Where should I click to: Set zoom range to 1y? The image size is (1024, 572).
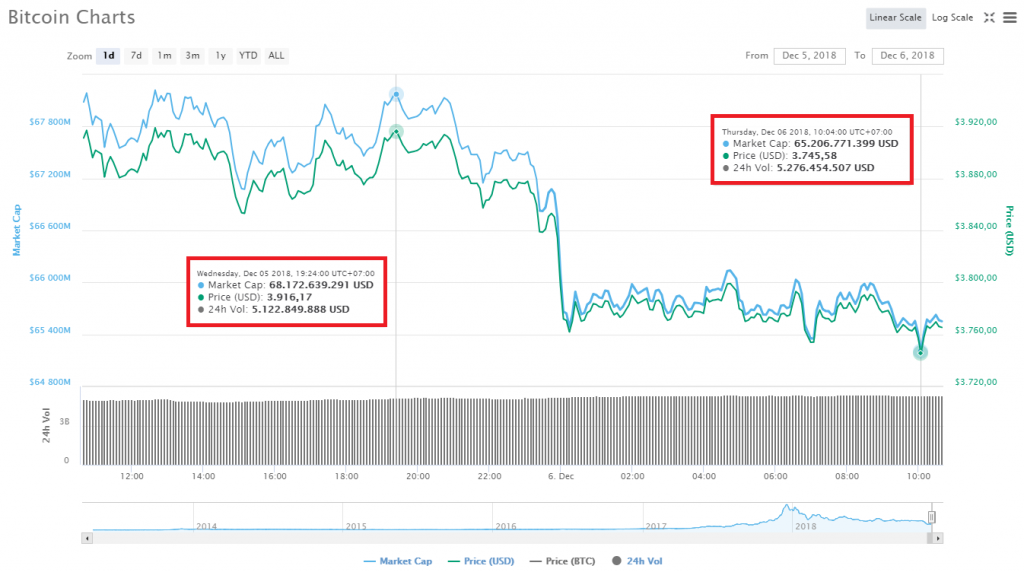[x=220, y=56]
